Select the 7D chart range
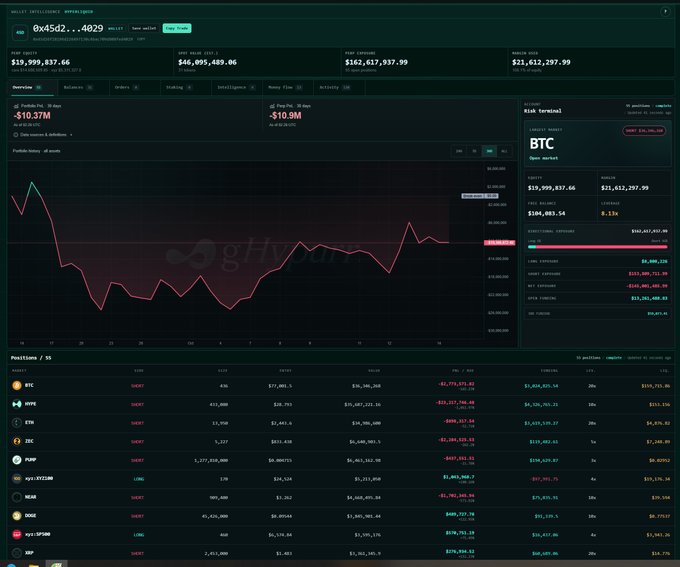This screenshot has height=567, width=680. pyautogui.click(x=474, y=151)
